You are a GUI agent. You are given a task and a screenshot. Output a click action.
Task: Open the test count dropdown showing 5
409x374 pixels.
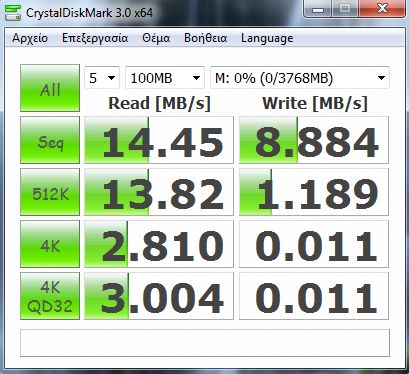coord(102,78)
